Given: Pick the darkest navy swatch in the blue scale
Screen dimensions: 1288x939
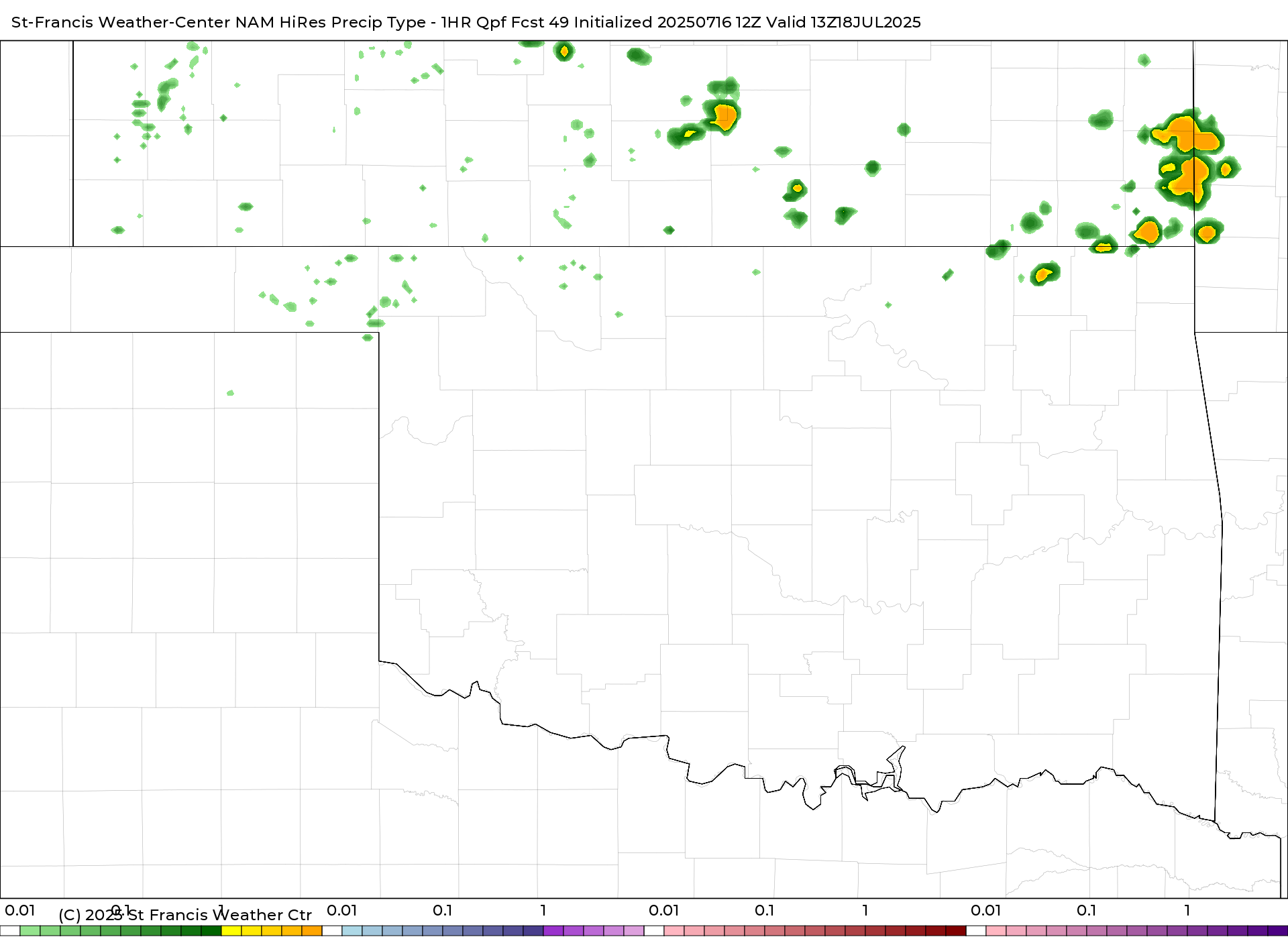Looking at the screenshot, I should point(533,931).
